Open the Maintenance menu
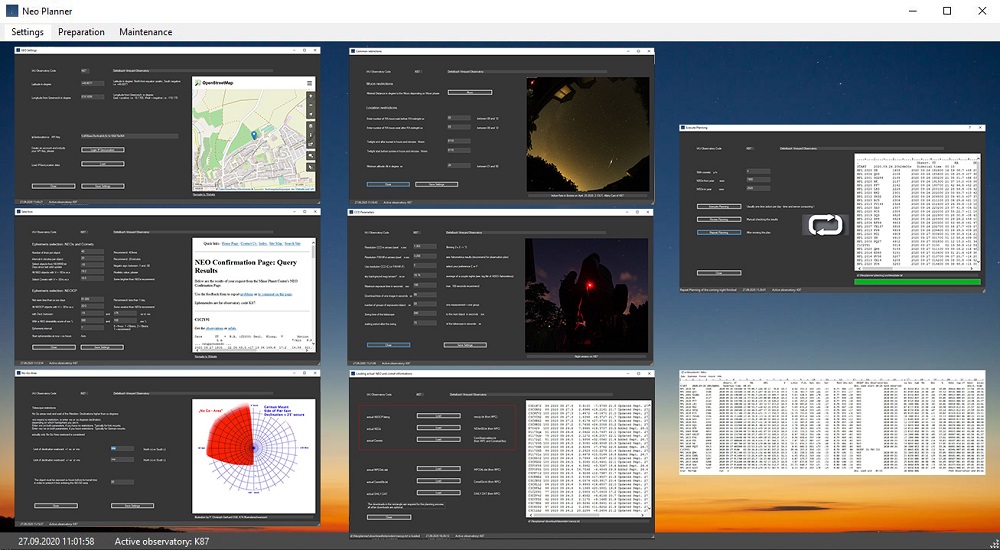Image resolution: width=1000 pixels, height=550 pixels. (145, 32)
